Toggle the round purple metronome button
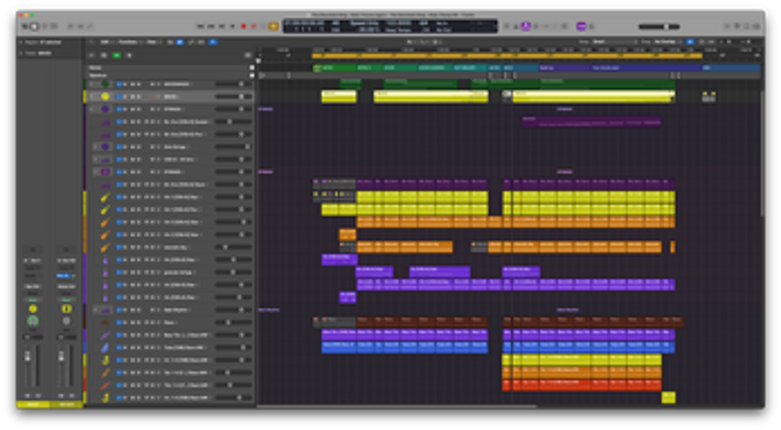781x430 pixels. (x=525, y=26)
